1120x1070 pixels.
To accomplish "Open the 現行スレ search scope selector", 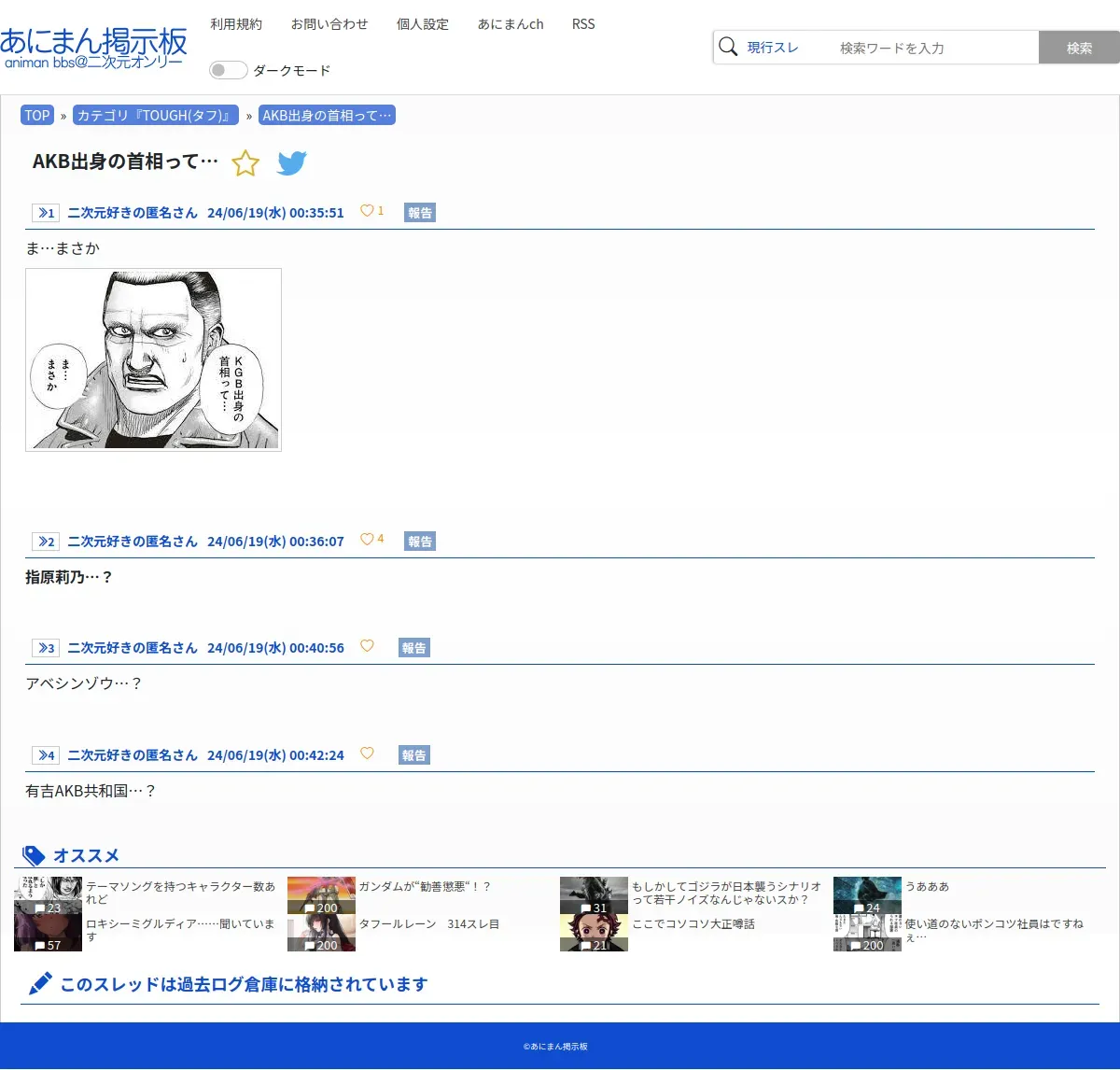I will click(x=773, y=48).
